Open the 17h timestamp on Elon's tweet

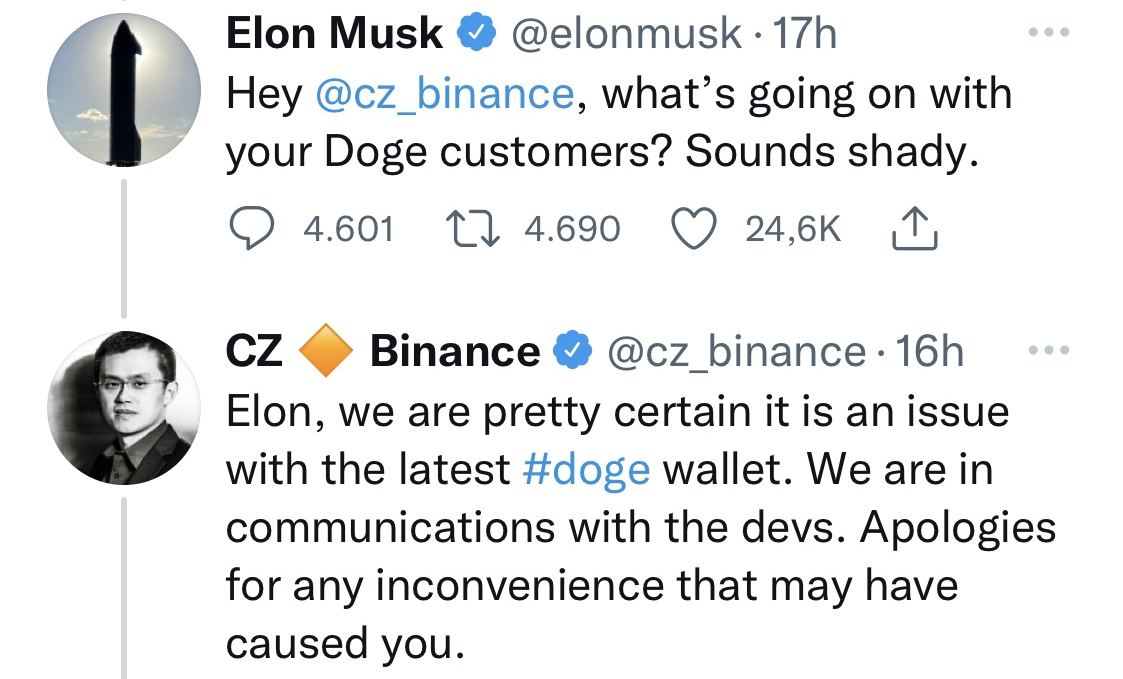[x=805, y=36]
